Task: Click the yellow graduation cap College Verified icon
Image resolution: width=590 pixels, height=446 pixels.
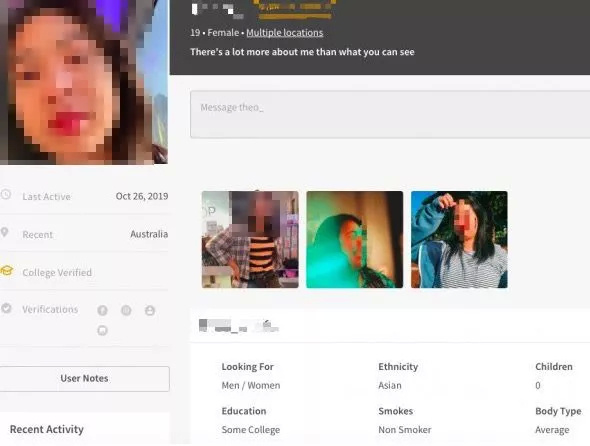Action: (7, 271)
